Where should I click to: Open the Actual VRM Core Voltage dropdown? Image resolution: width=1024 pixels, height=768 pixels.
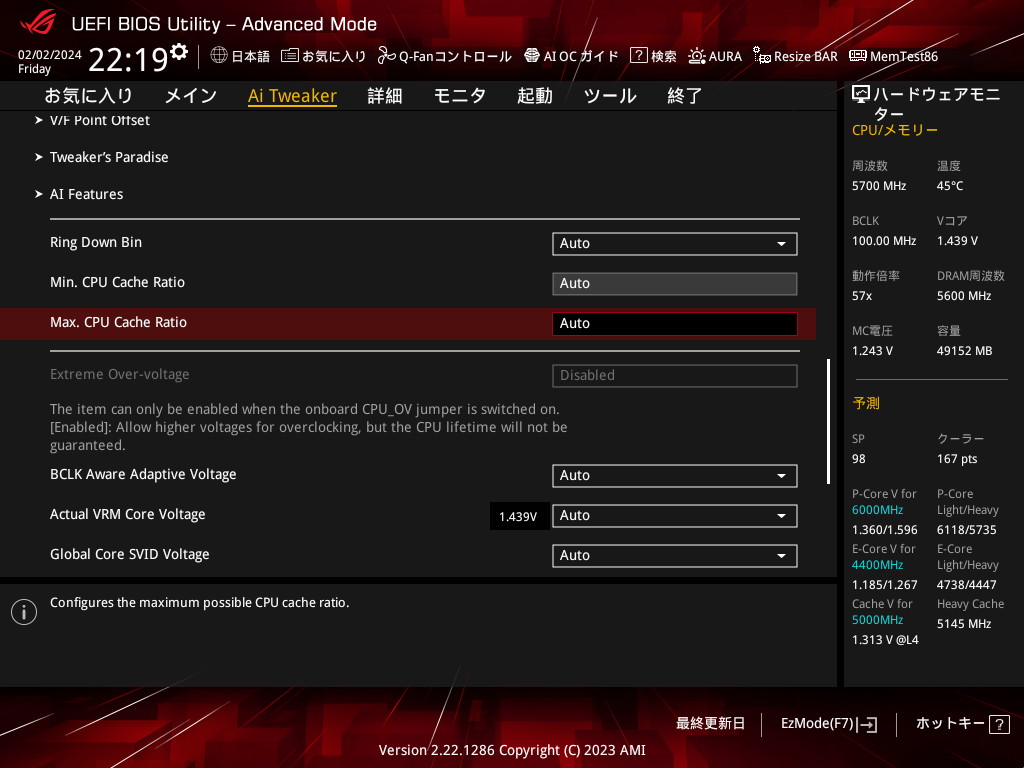[x=674, y=515]
